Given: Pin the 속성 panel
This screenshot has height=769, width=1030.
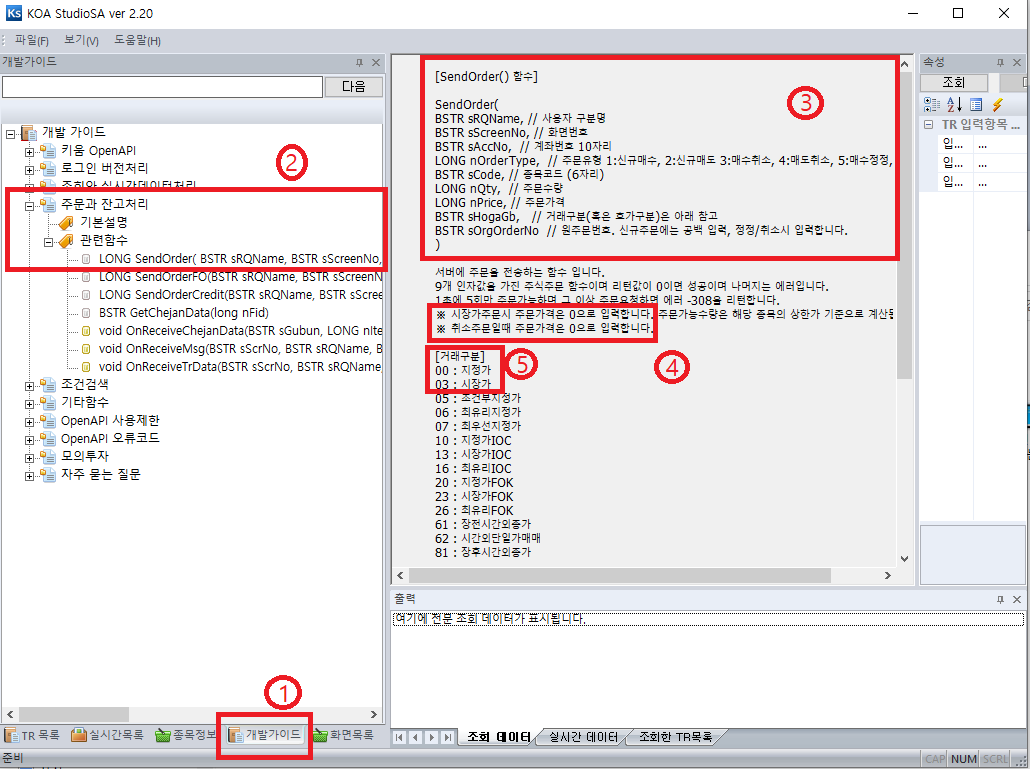Looking at the screenshot, I should pyautogui.click(x=1000, y=62).
